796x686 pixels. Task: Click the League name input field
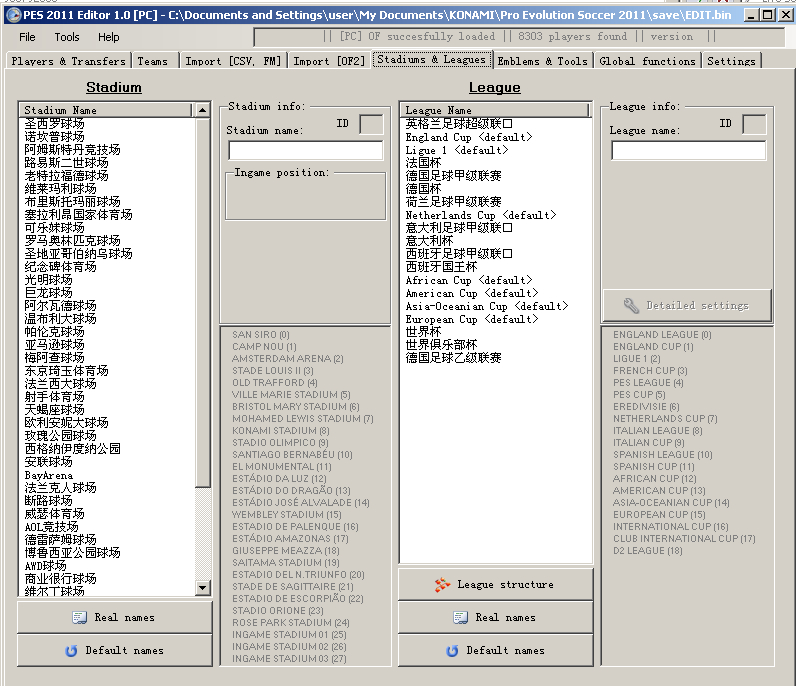click(688, 150)
